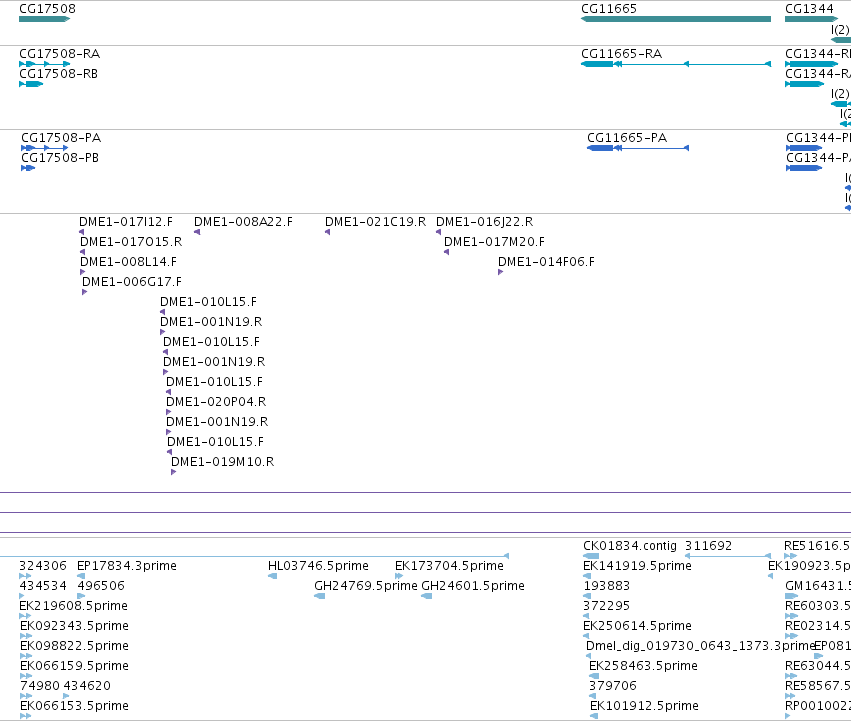Open the CG1344 gene feature
Viewport: 851px width, 721px height.
(811, 19)
